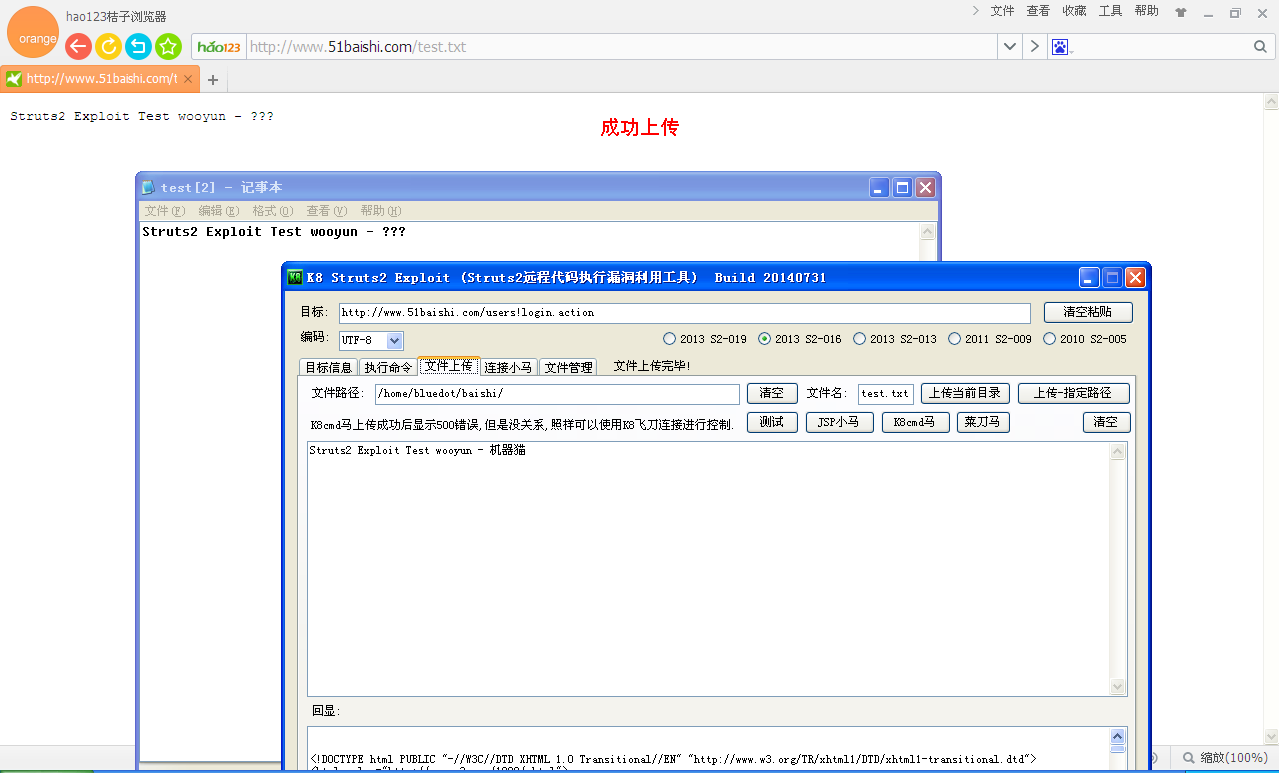Click browser page scrollbar up arrow
The image size is (1279, 773).
coord(1271,101)
